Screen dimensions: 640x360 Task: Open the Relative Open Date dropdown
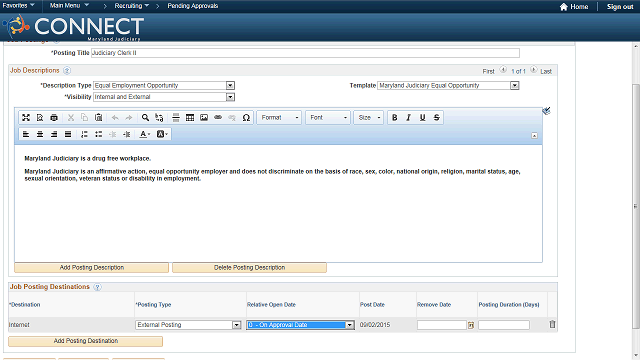click(x=349, y=325)
